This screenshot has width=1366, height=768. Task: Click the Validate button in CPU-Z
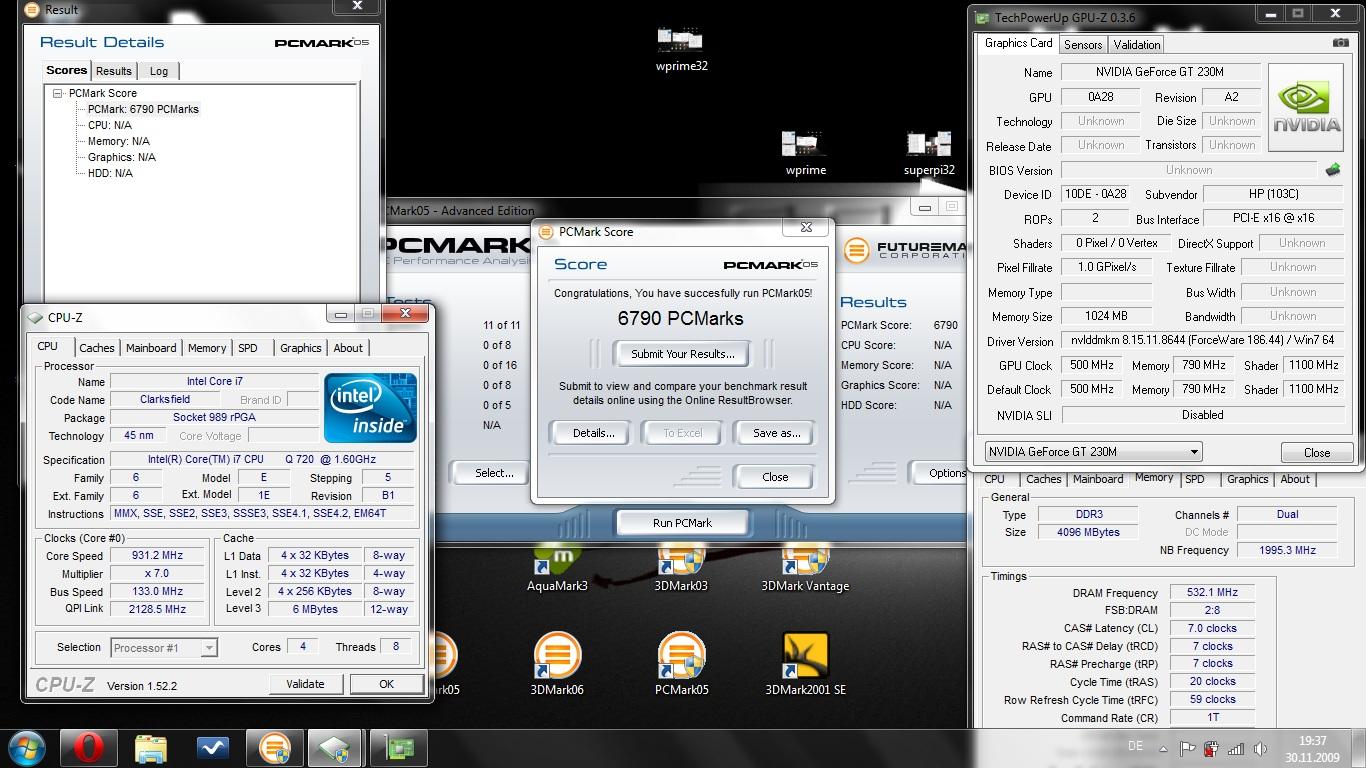point(305,684)
